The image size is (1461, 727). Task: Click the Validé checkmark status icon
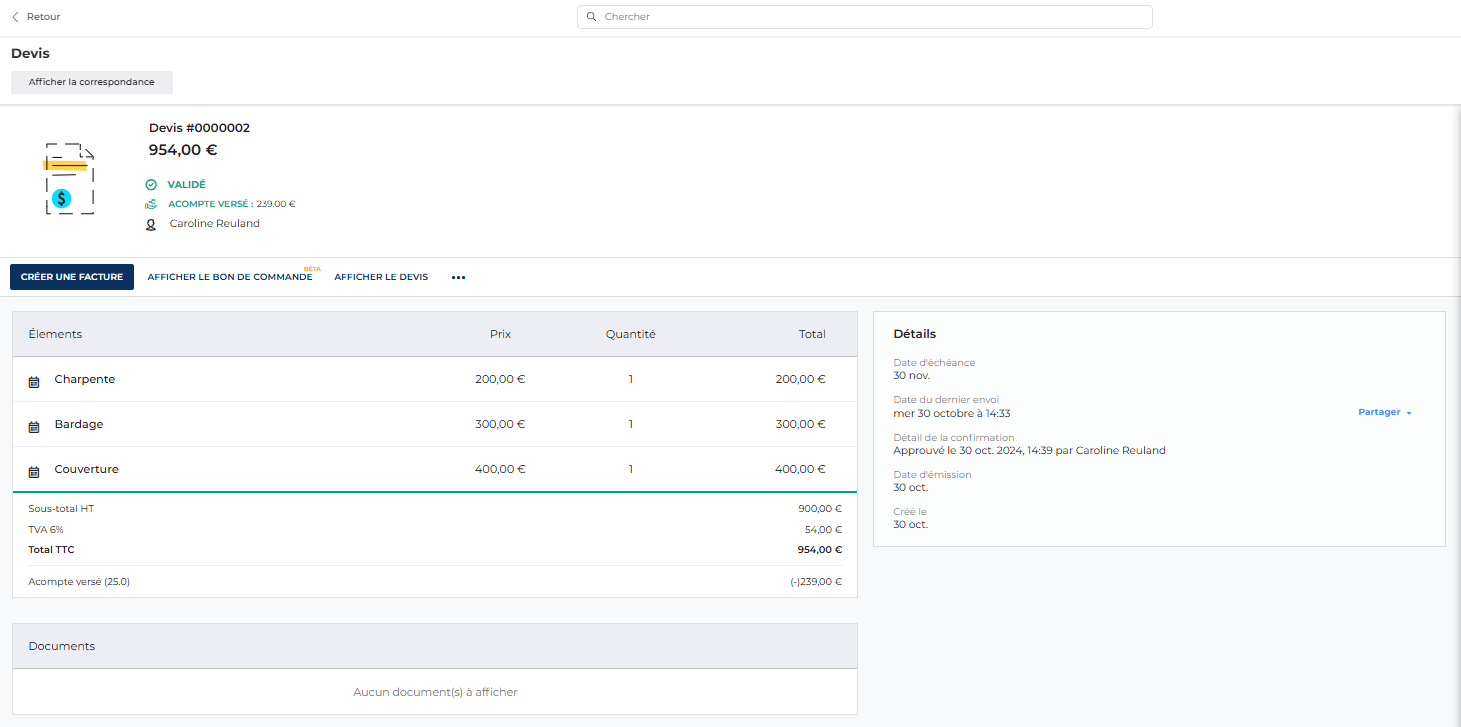coord(151,185)
